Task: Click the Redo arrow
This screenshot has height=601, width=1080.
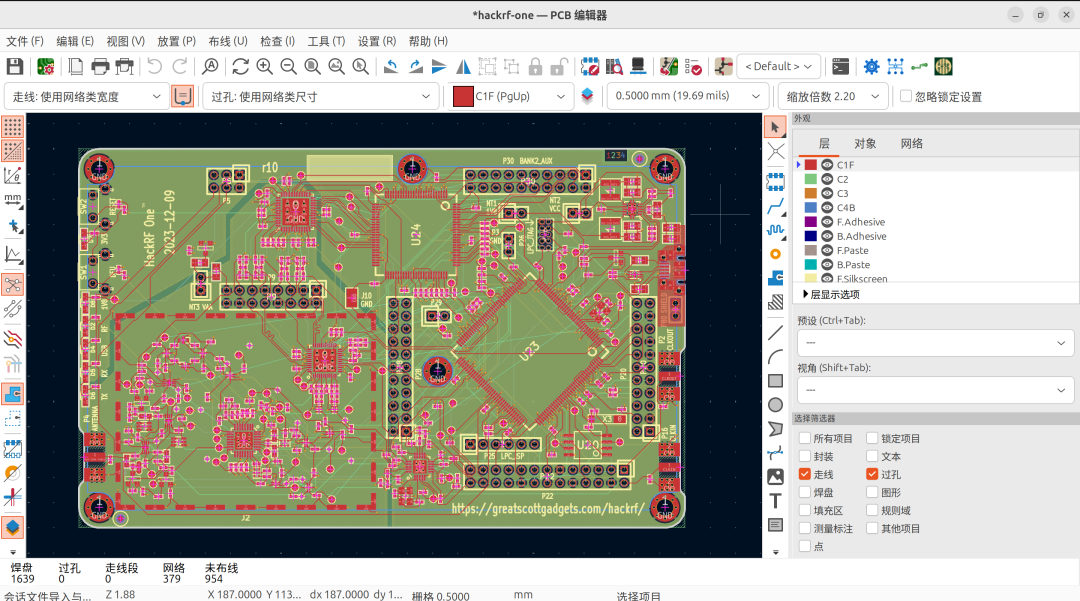Action: coord(180,67)
